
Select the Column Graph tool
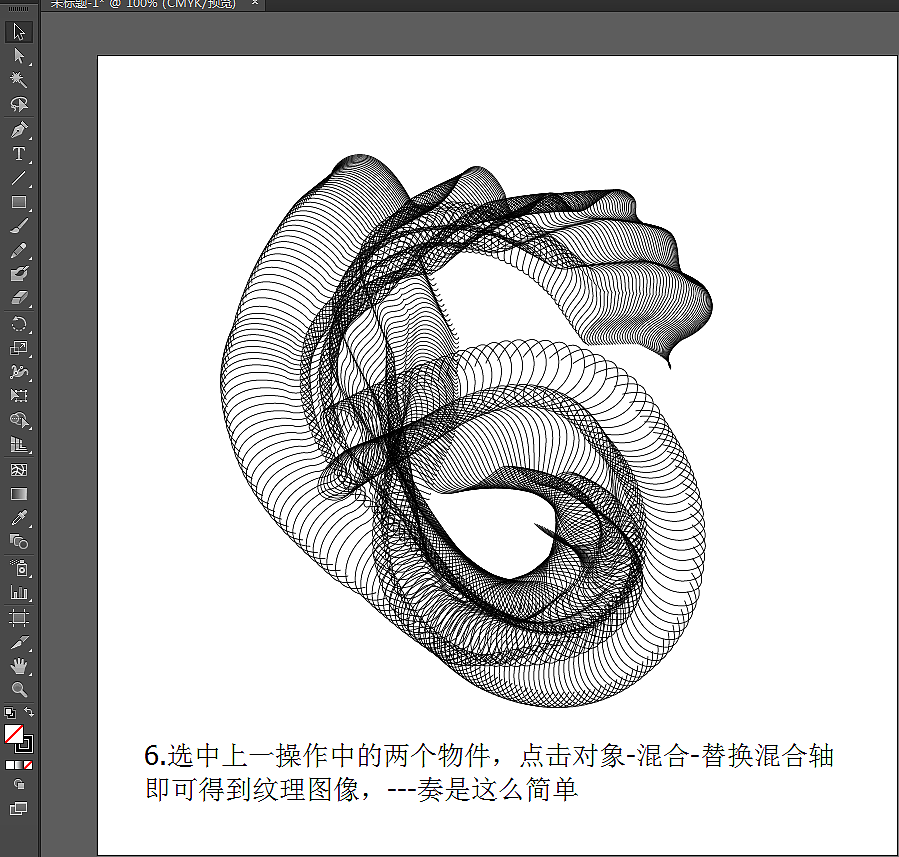click(18, 592)
